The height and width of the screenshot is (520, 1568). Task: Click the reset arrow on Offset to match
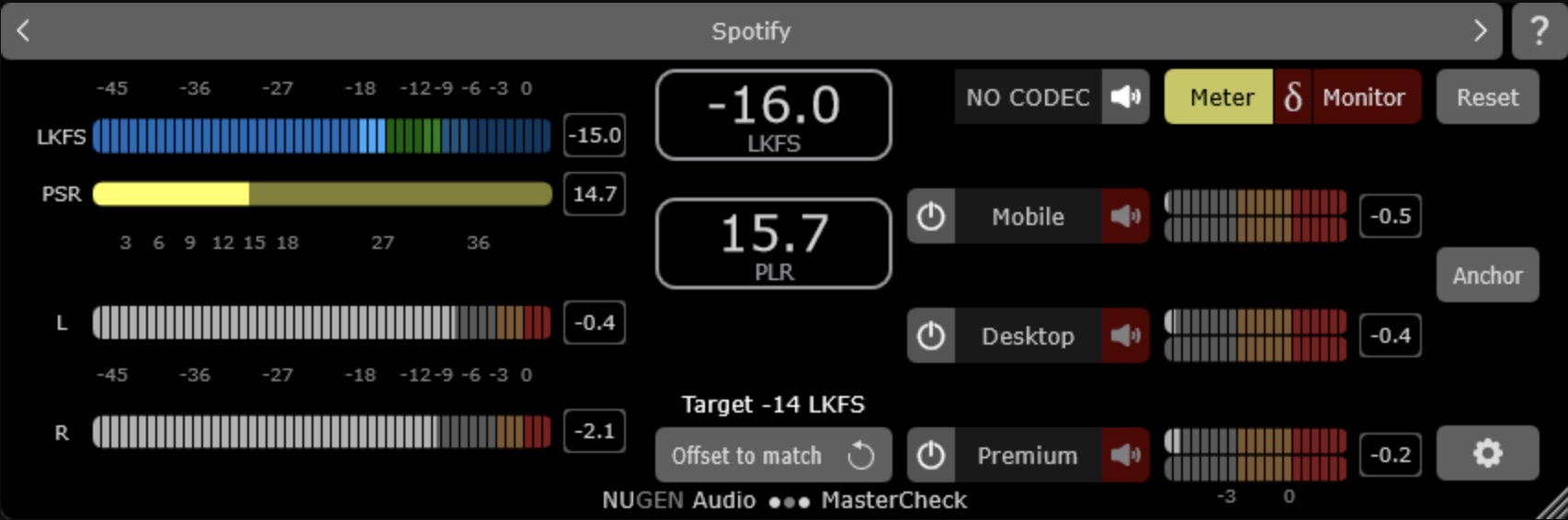click(x=861, y=455)
